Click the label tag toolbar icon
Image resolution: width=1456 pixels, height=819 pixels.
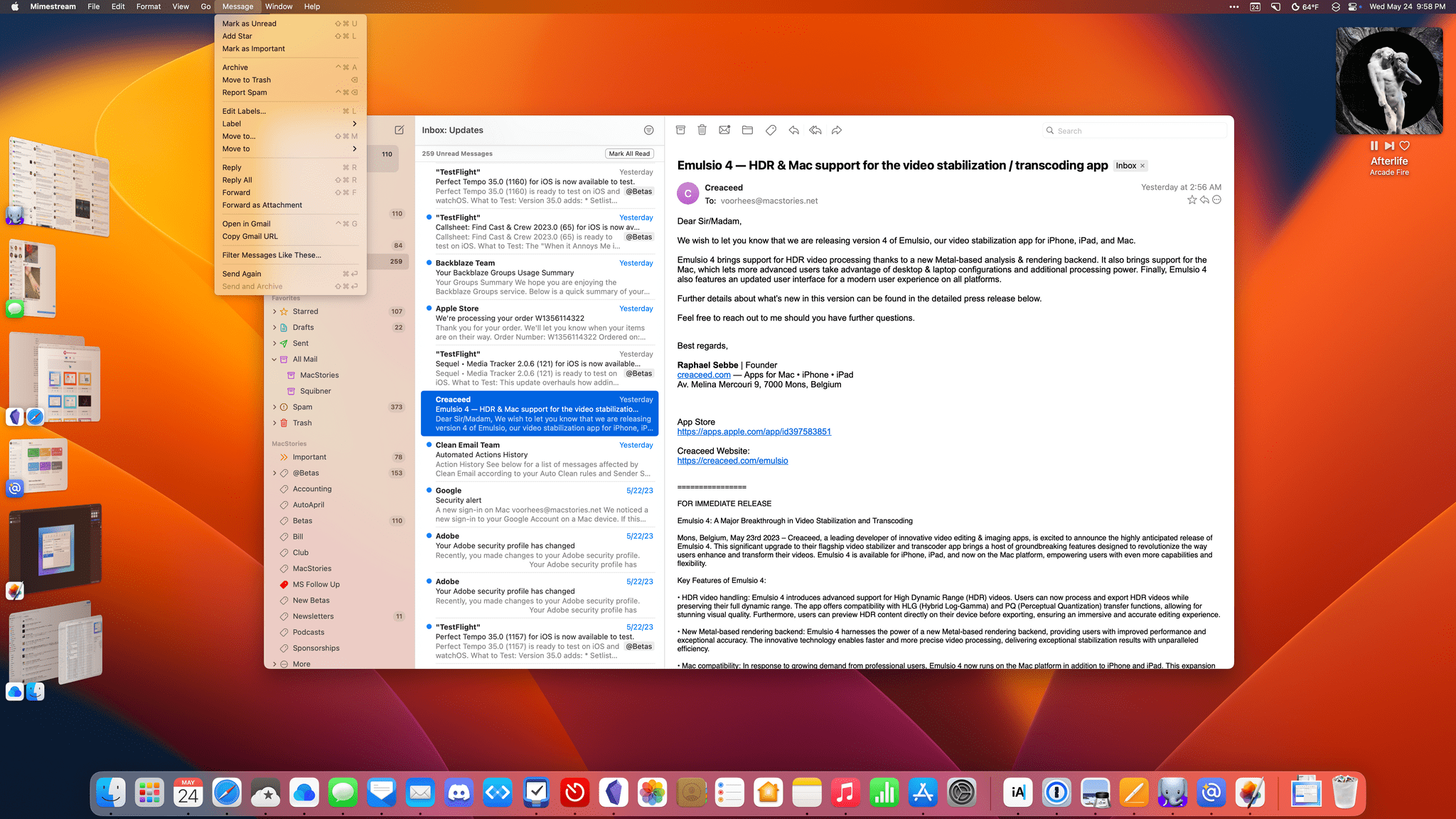click(771, 130)
